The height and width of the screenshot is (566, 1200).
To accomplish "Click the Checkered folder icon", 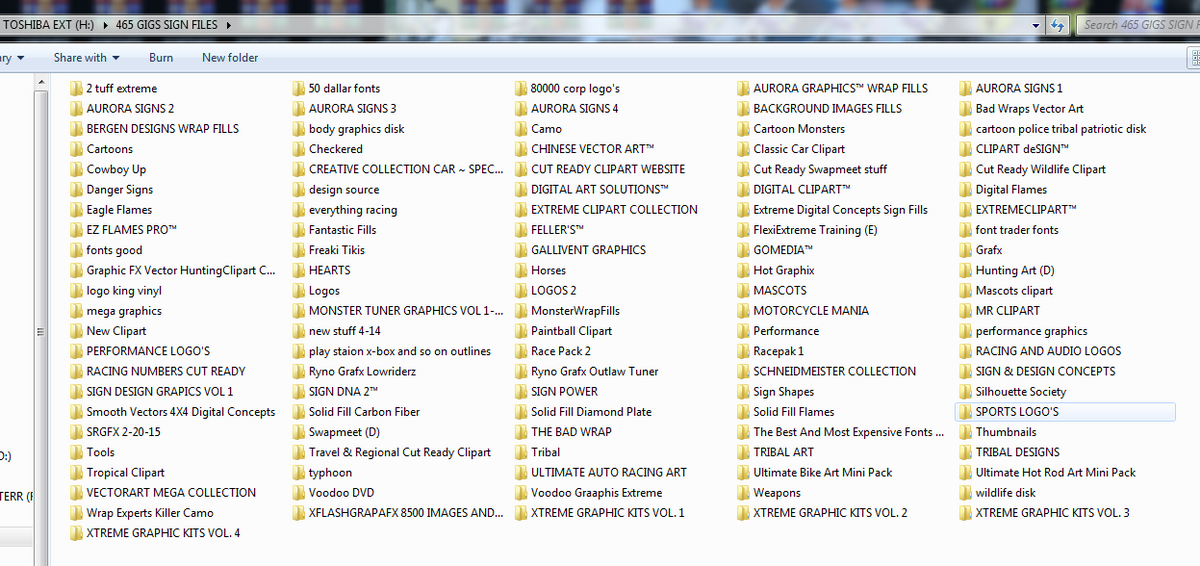I will (299, 149).
